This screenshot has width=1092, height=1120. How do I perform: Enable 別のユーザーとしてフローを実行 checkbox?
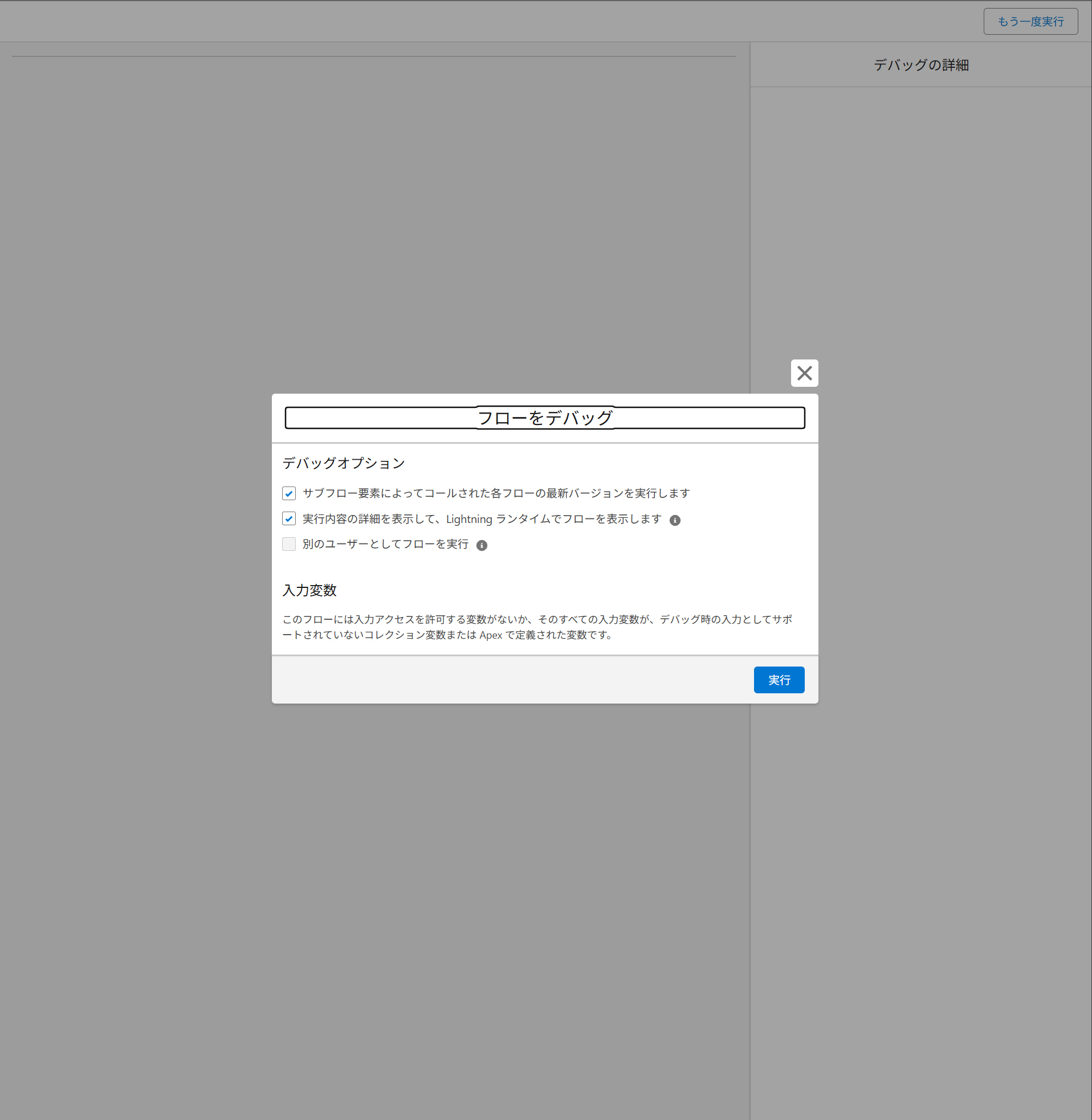[289, 544]
